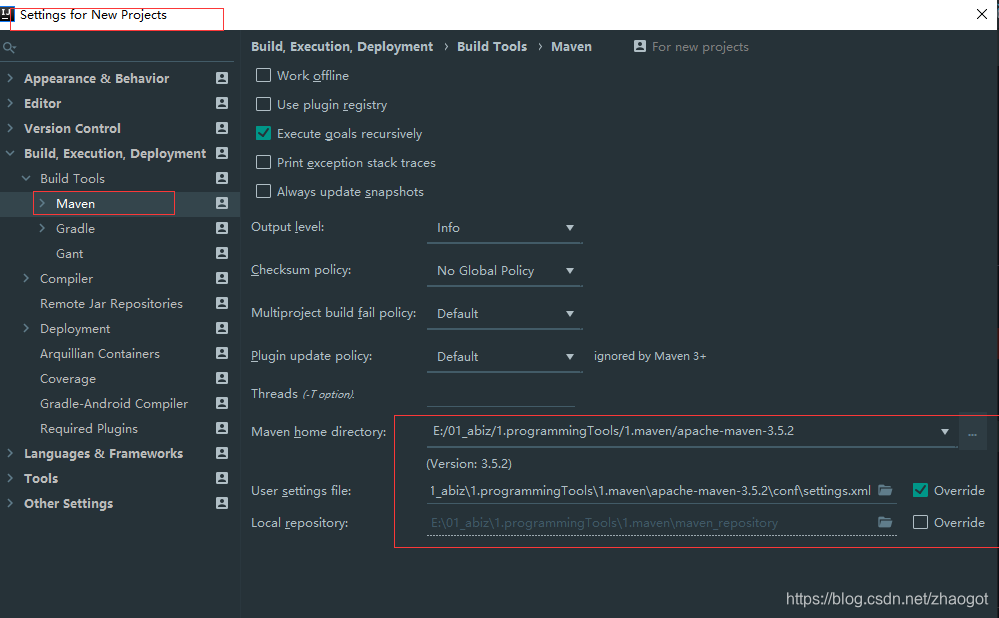The height and width of the screenshot is (618, 999).
Task: Expand the Editor section arrow
Action: 10,103
